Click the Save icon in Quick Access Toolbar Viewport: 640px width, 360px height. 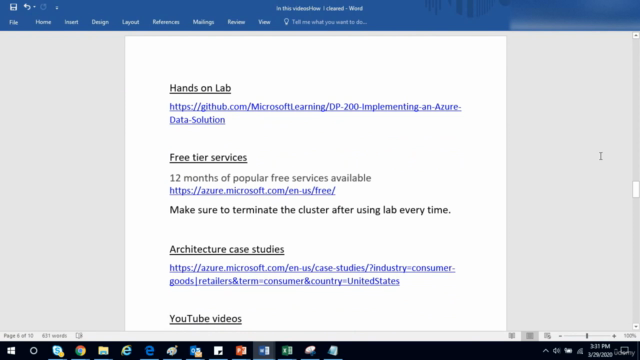coord(13,7)
